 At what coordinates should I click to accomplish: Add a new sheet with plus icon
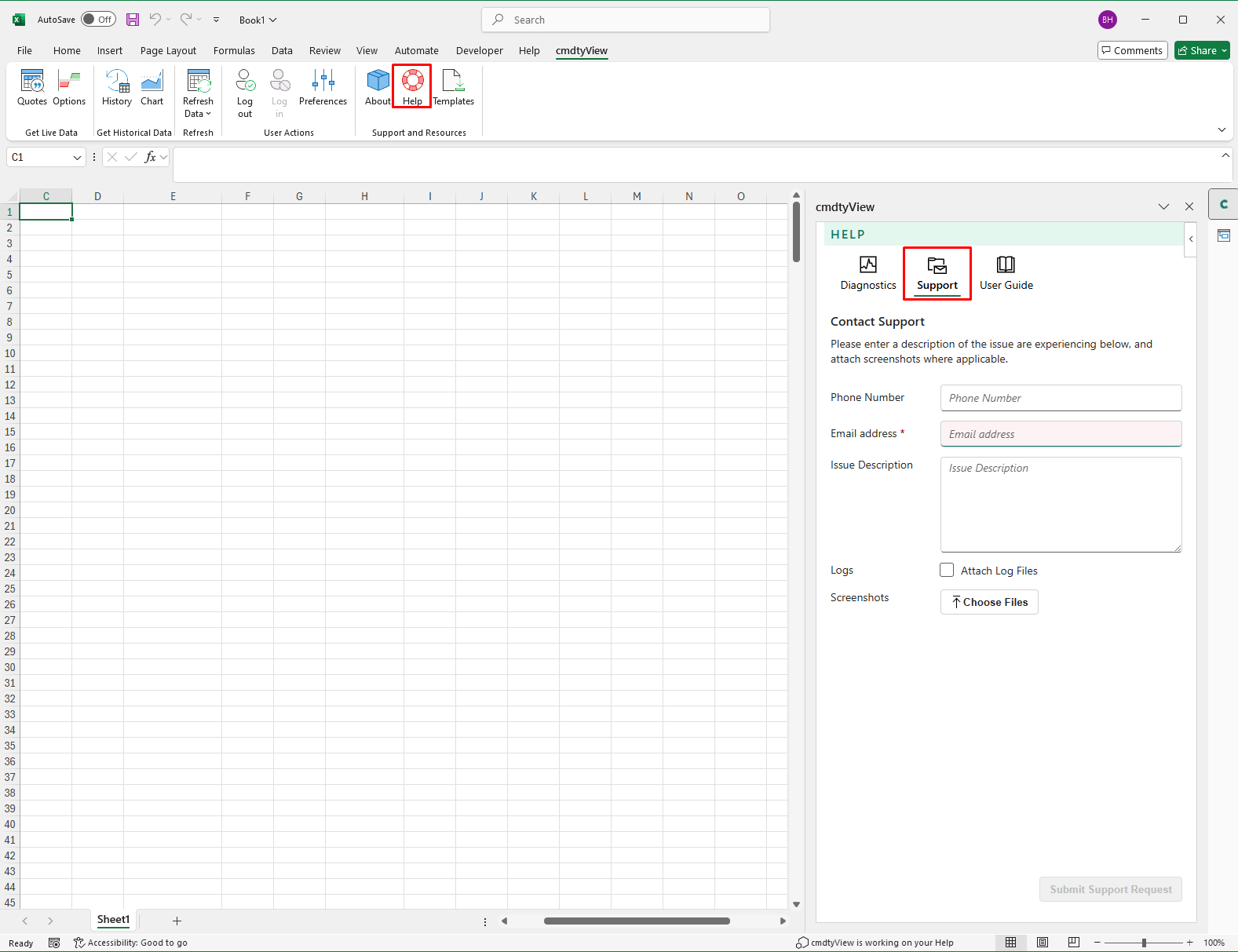(x=177, y=921)
